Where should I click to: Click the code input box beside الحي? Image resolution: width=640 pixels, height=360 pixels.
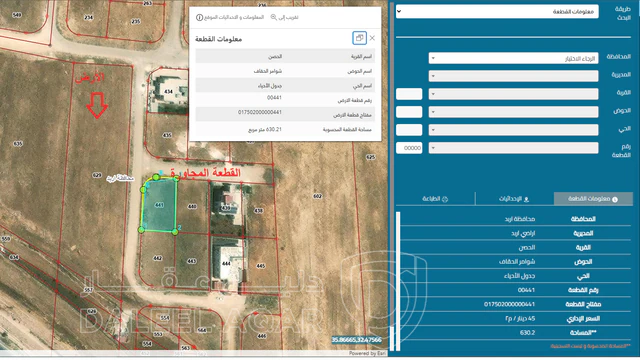pyautogui.click(x=409, y=130)
